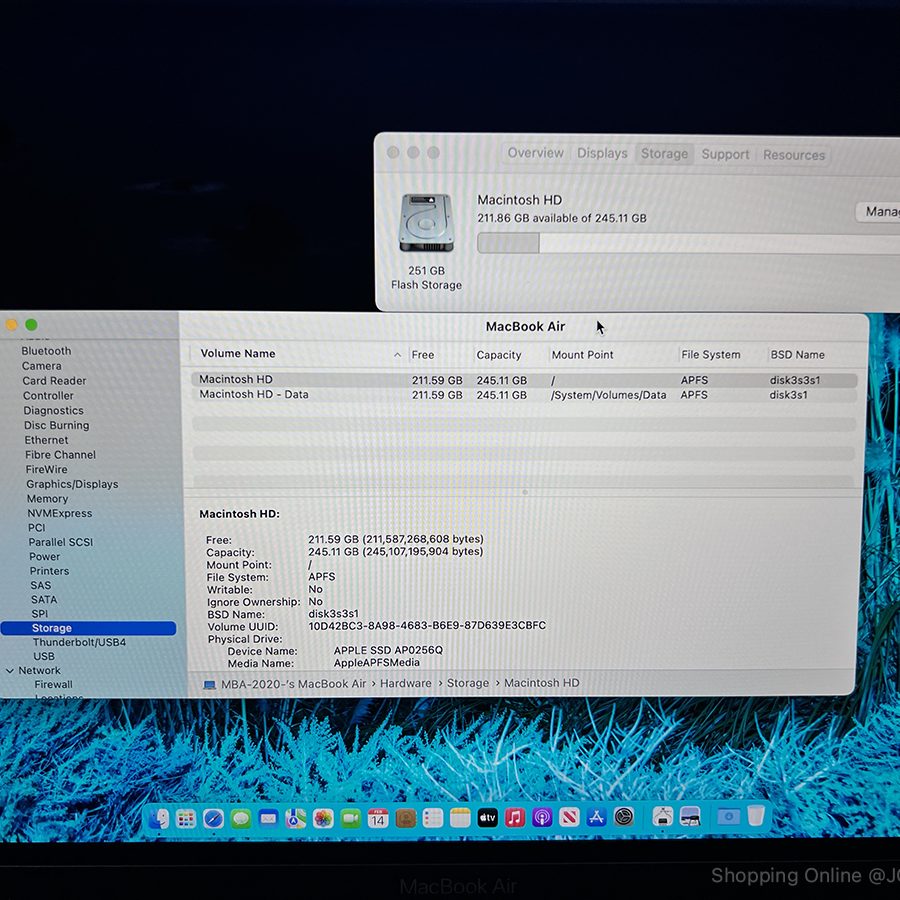This screenshot has width=900, height=900.
Task: Sort volumes by the Capacity column header
Action: 499,355
